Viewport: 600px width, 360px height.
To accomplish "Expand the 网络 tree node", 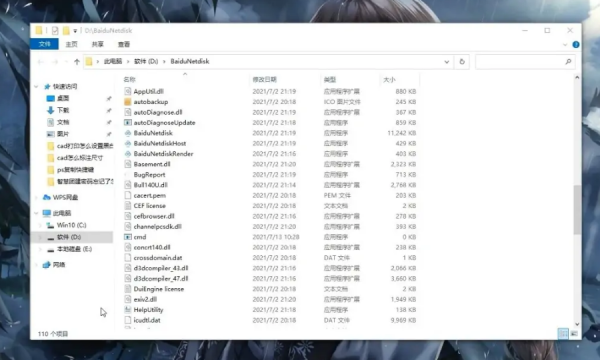I will click(36, 265).
